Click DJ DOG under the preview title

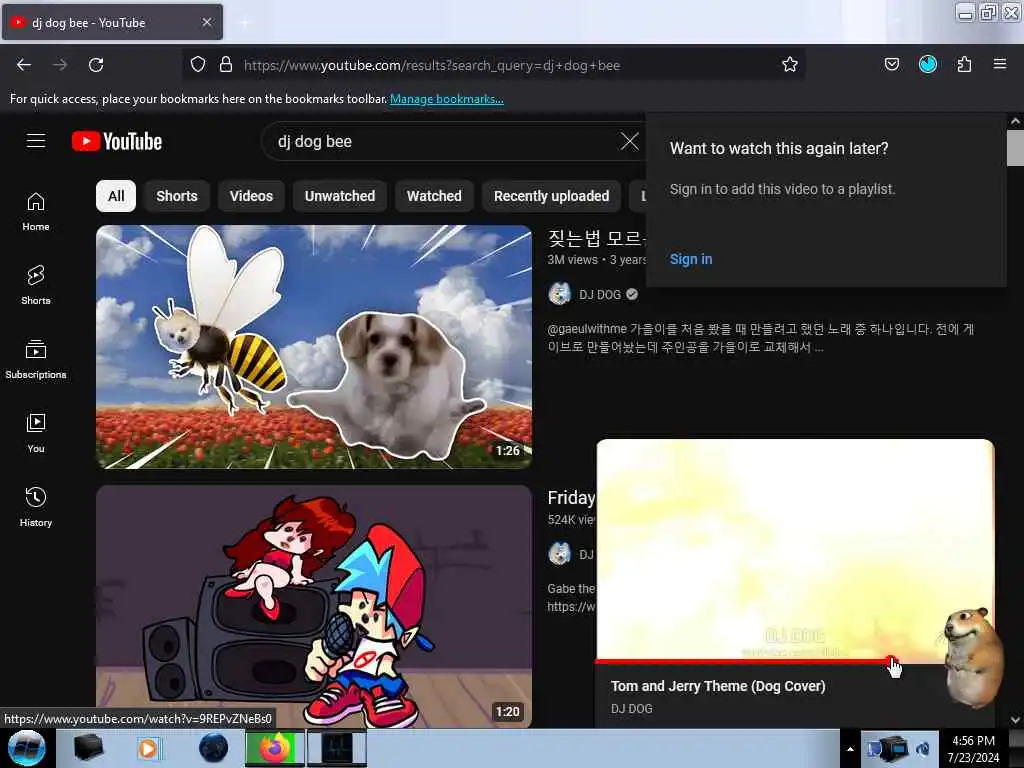click(632, 709)
